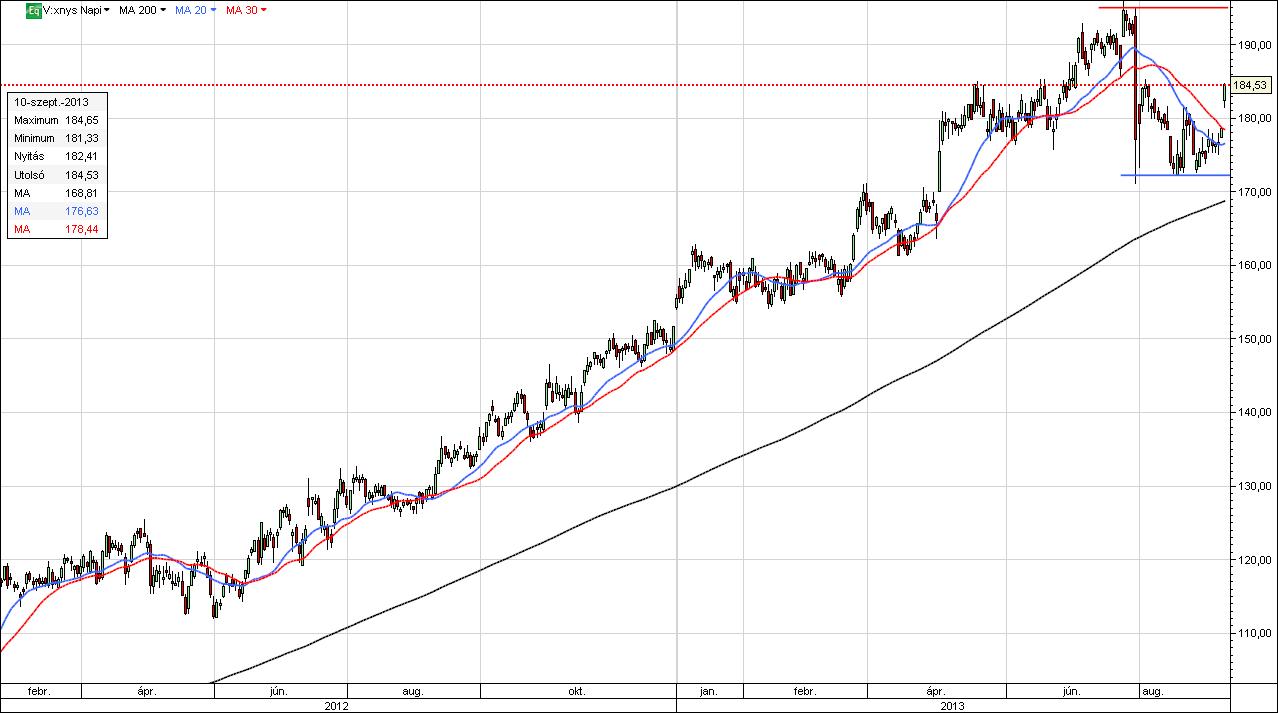Click the 170,00 price axis label
The image size is (1278, 713).
[1254, 191]
